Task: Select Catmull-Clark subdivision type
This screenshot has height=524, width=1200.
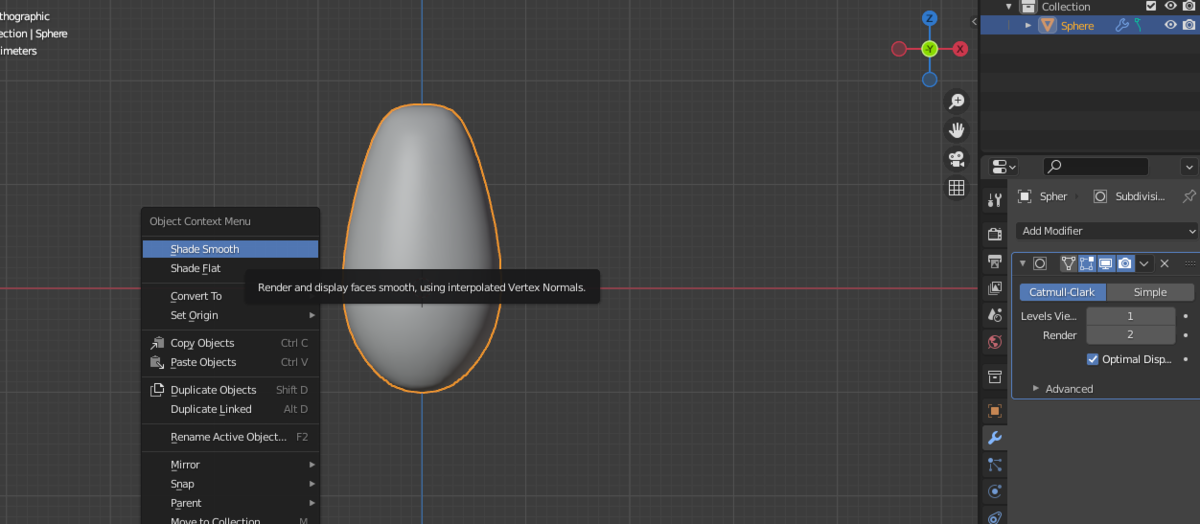Action: 1062,292
